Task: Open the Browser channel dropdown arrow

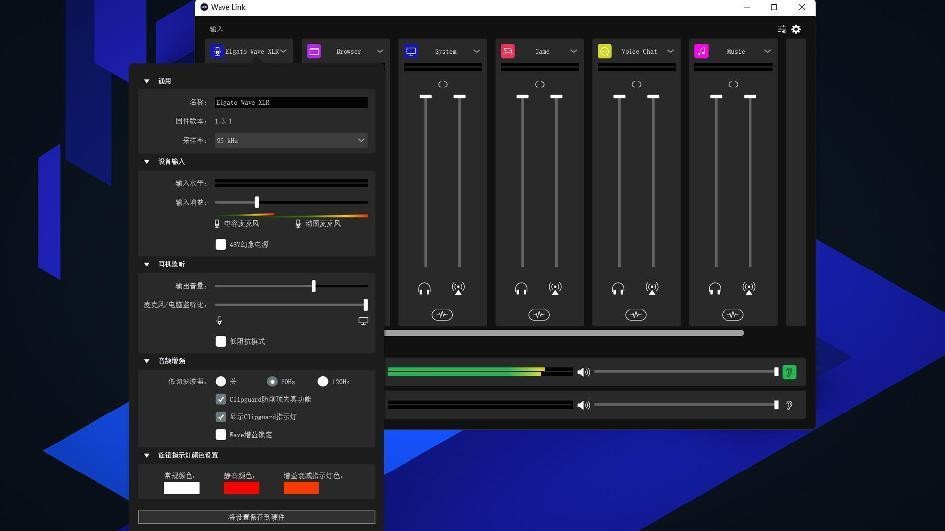Action: point(380,51)
